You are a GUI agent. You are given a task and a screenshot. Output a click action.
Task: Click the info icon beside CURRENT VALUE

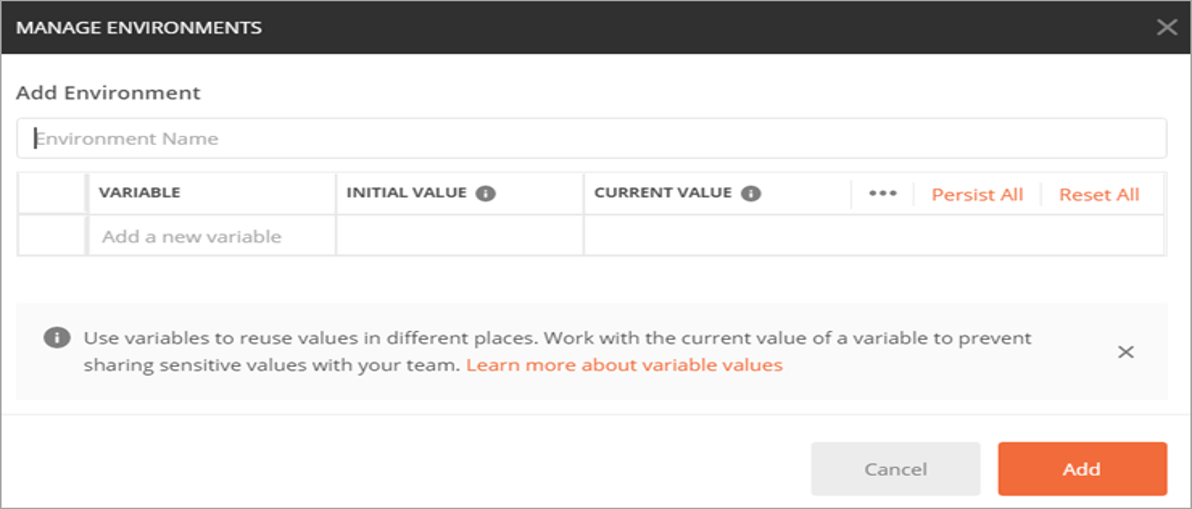[x=751, y=193]
